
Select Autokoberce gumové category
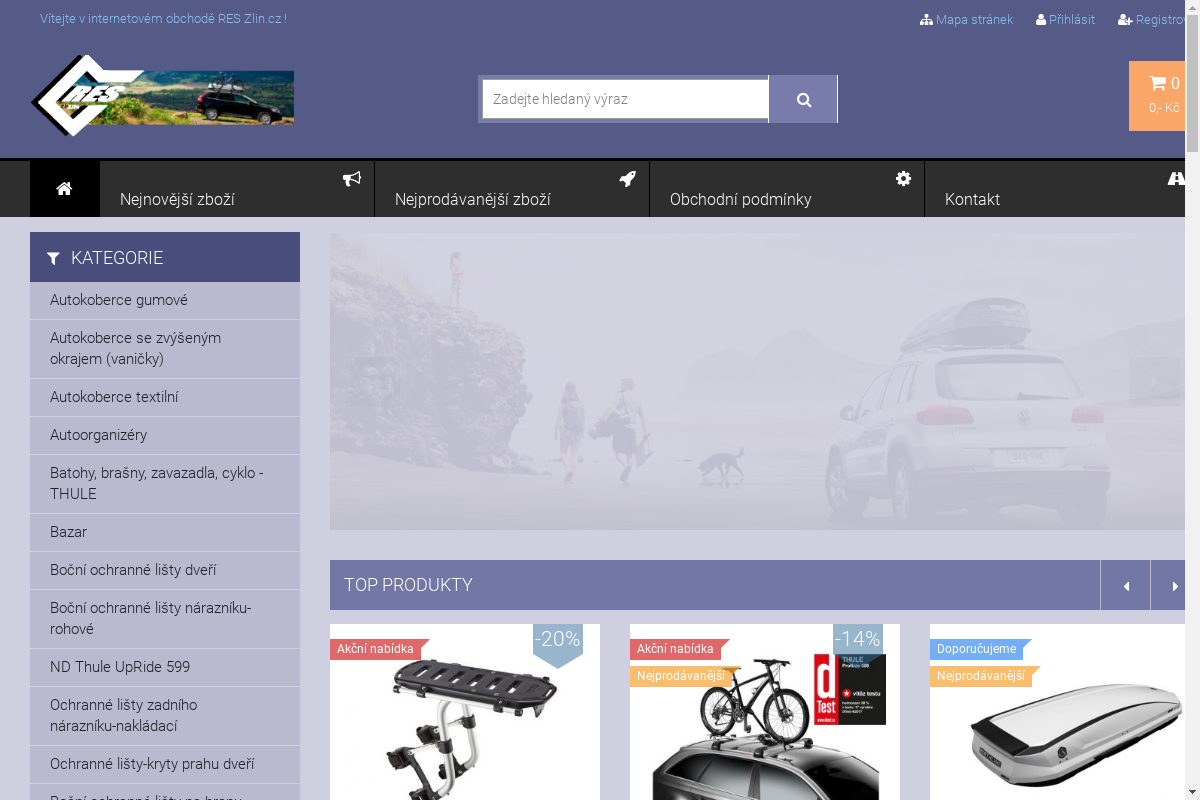click(x=119, y=300)
